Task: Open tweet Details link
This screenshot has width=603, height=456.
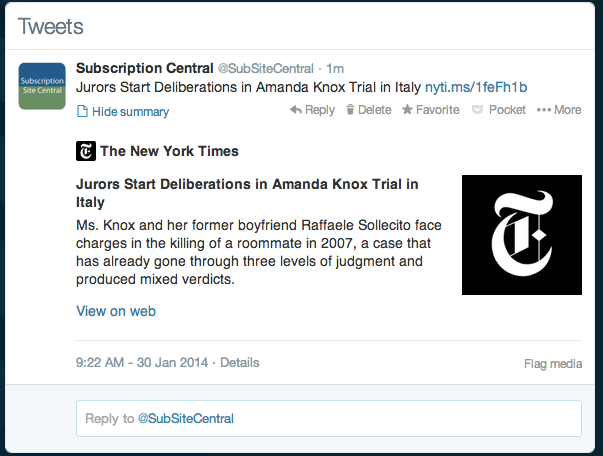Action: (240, 363)
